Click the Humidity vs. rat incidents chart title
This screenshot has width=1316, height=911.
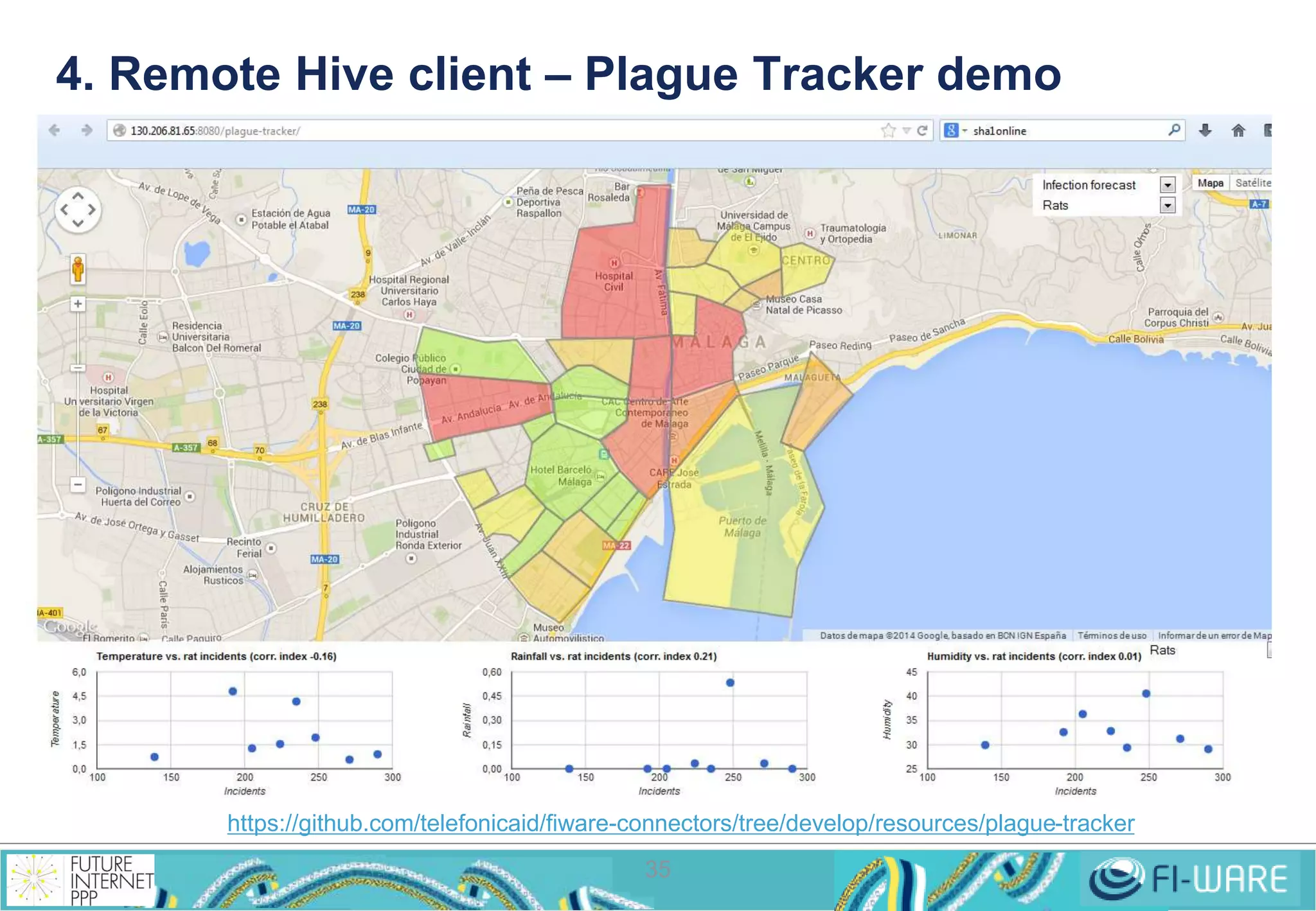(1034, 657)
